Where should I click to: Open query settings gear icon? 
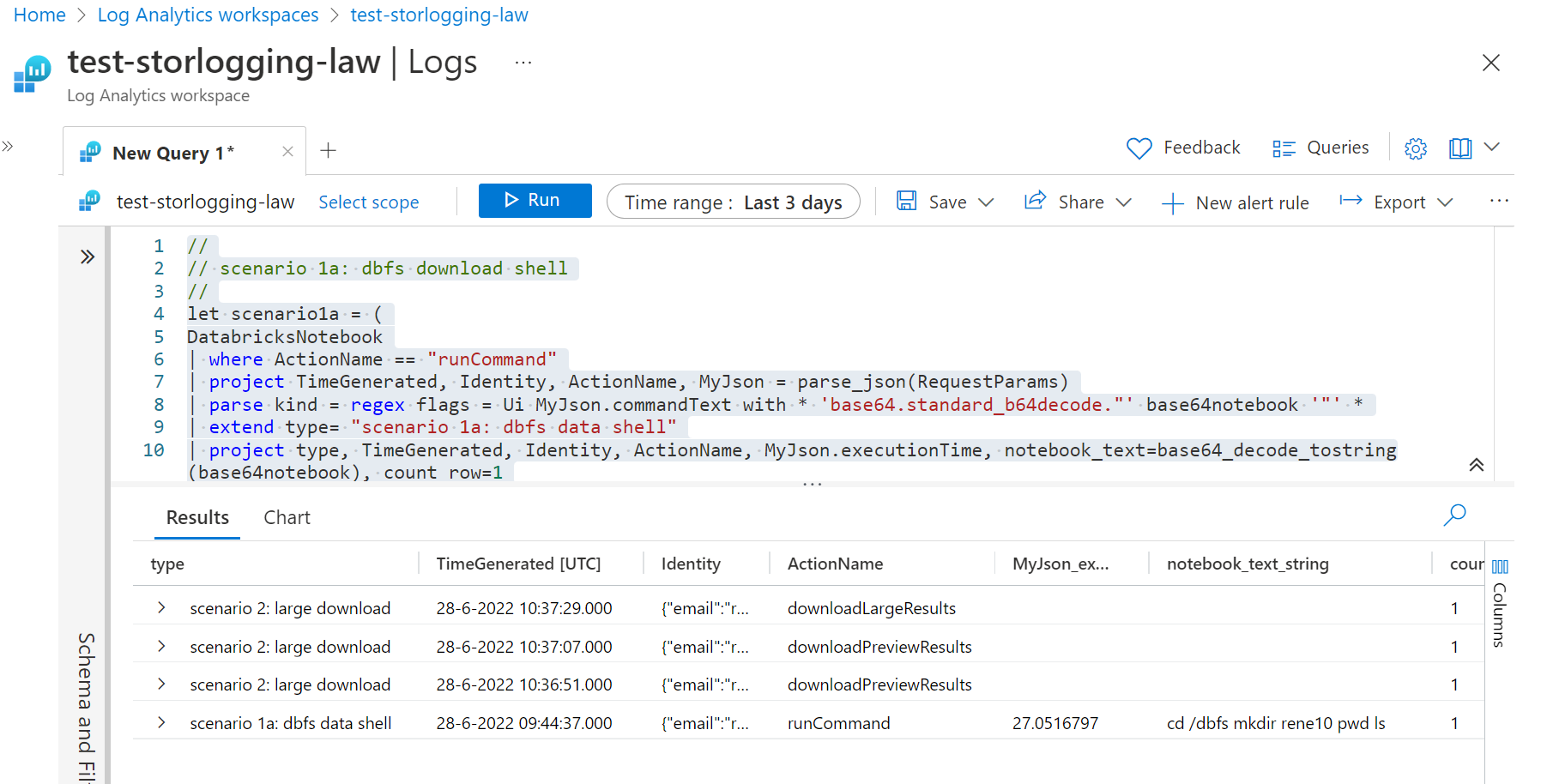click(x=1415, y=148)
